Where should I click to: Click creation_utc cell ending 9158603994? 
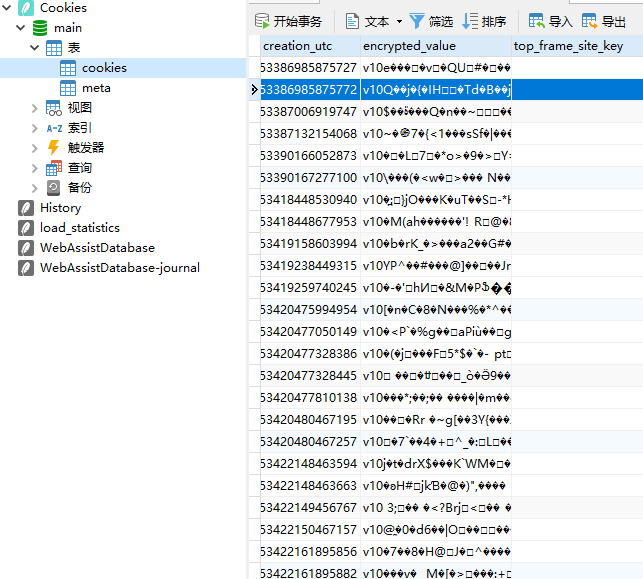pyautogui.click(x=310, y=244)
